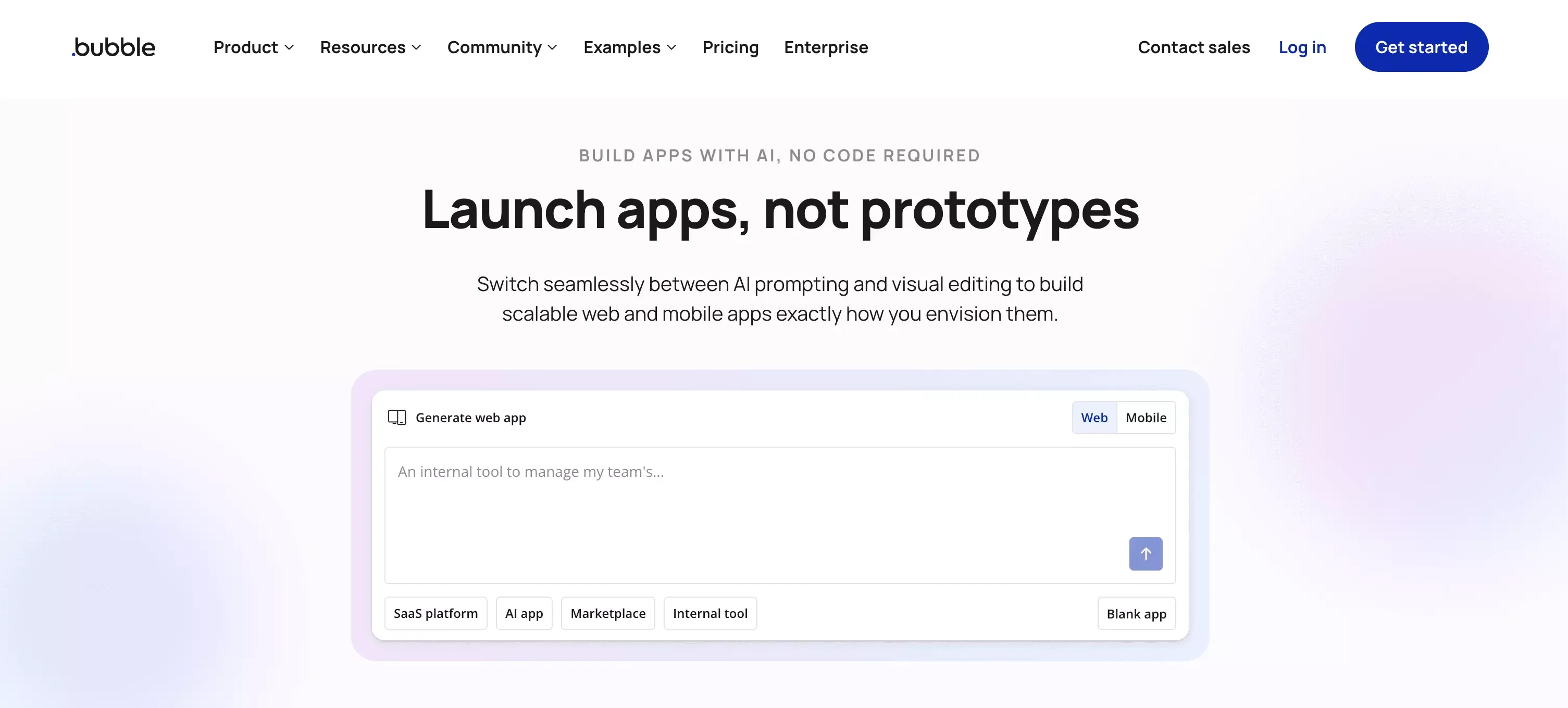Expand the Resources menu
Viewport: 1568px width, 708px height.
click(x=369, y=47)
